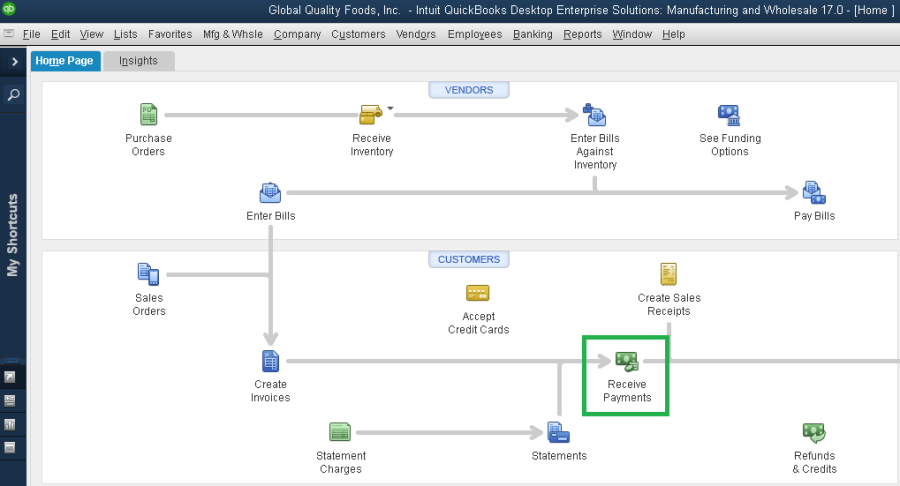Open the Banking menu

(x=533, y=34)
